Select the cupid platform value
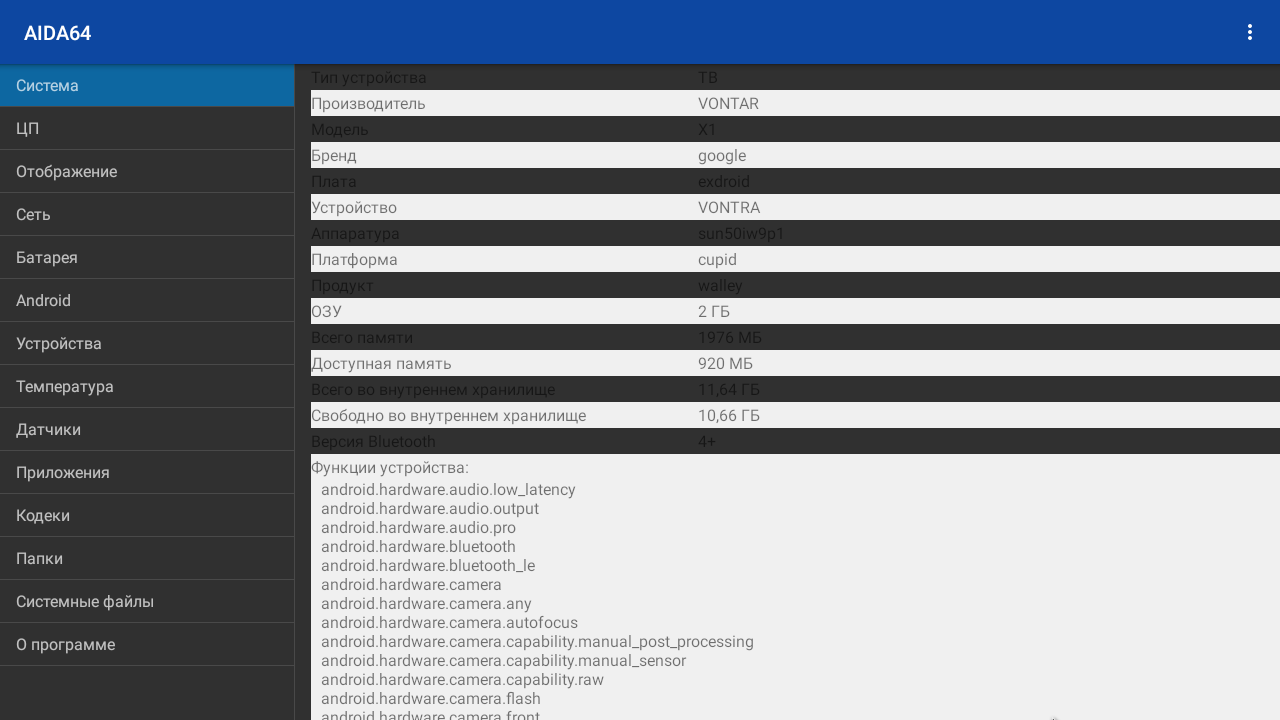This screenshot has width=1280, height=720. [x=717, y=260]
